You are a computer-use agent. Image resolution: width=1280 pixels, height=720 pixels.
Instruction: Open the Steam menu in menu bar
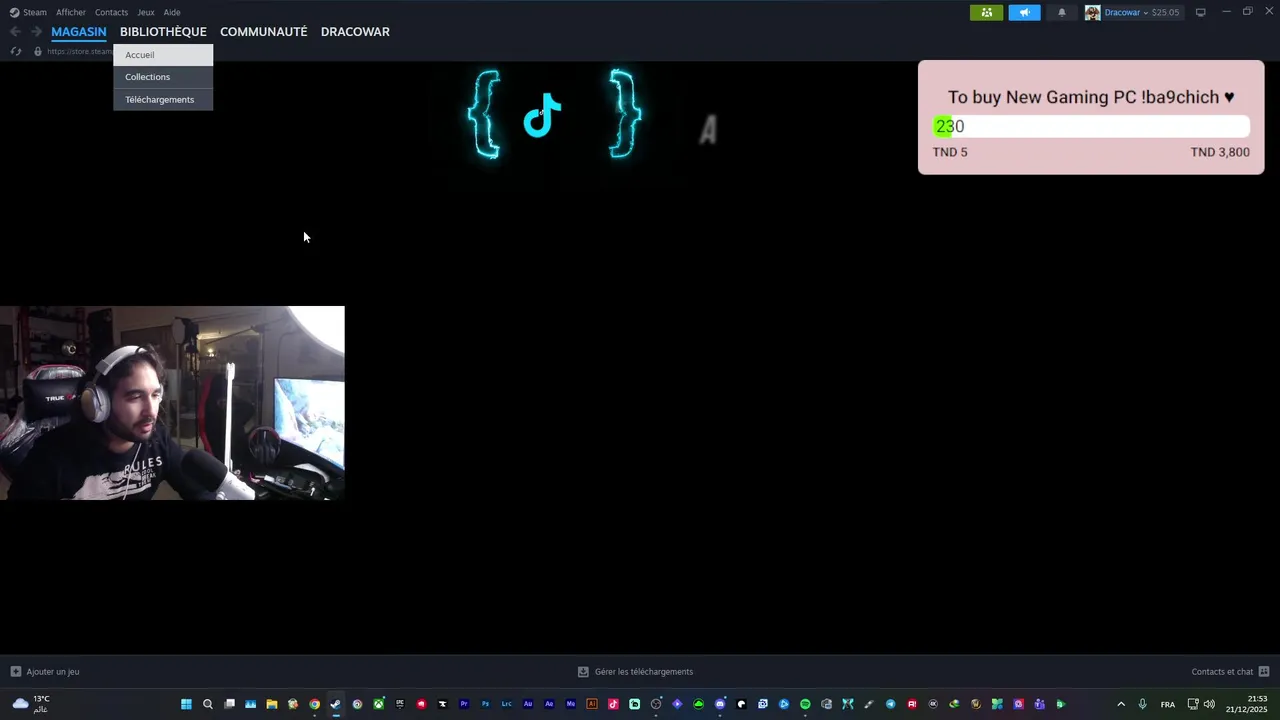click(28, 12)
